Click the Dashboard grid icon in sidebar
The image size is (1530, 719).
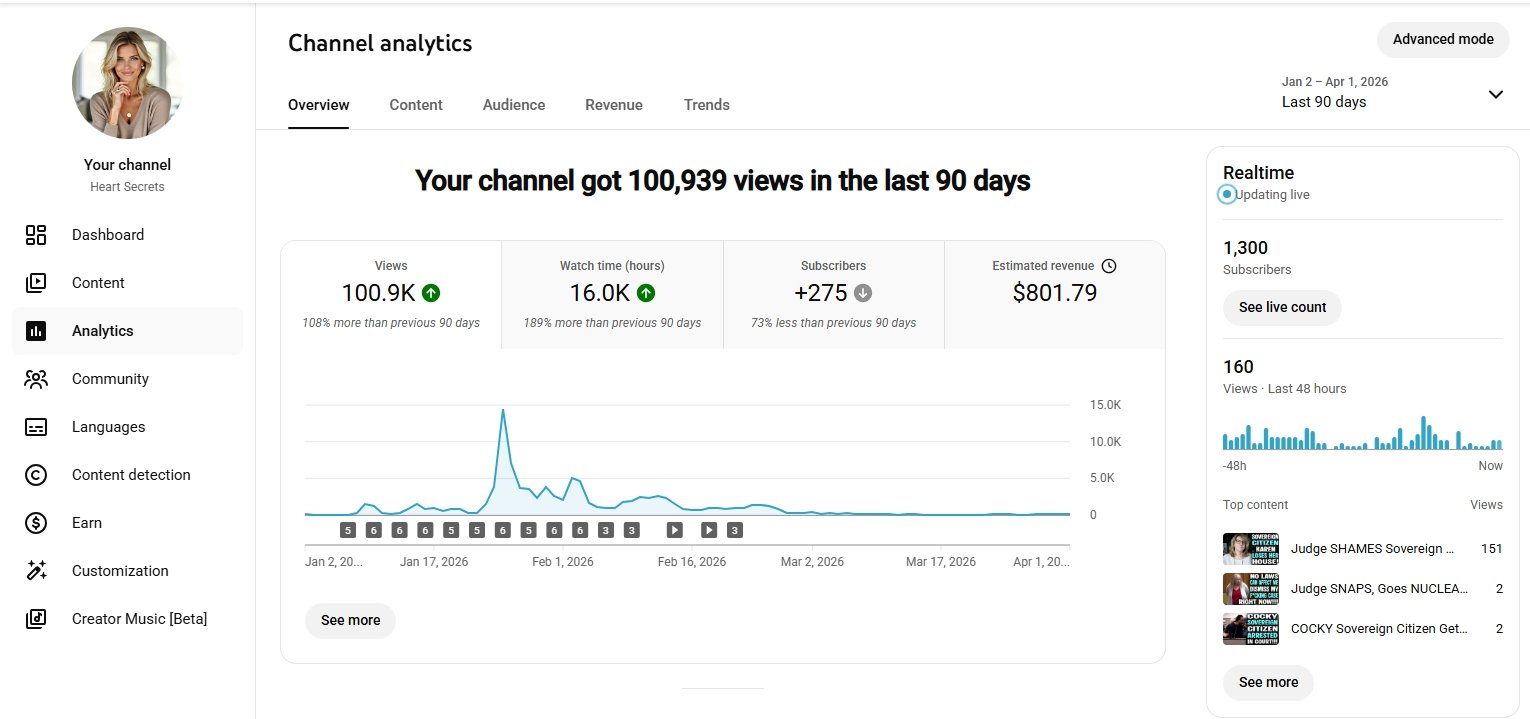36,235
